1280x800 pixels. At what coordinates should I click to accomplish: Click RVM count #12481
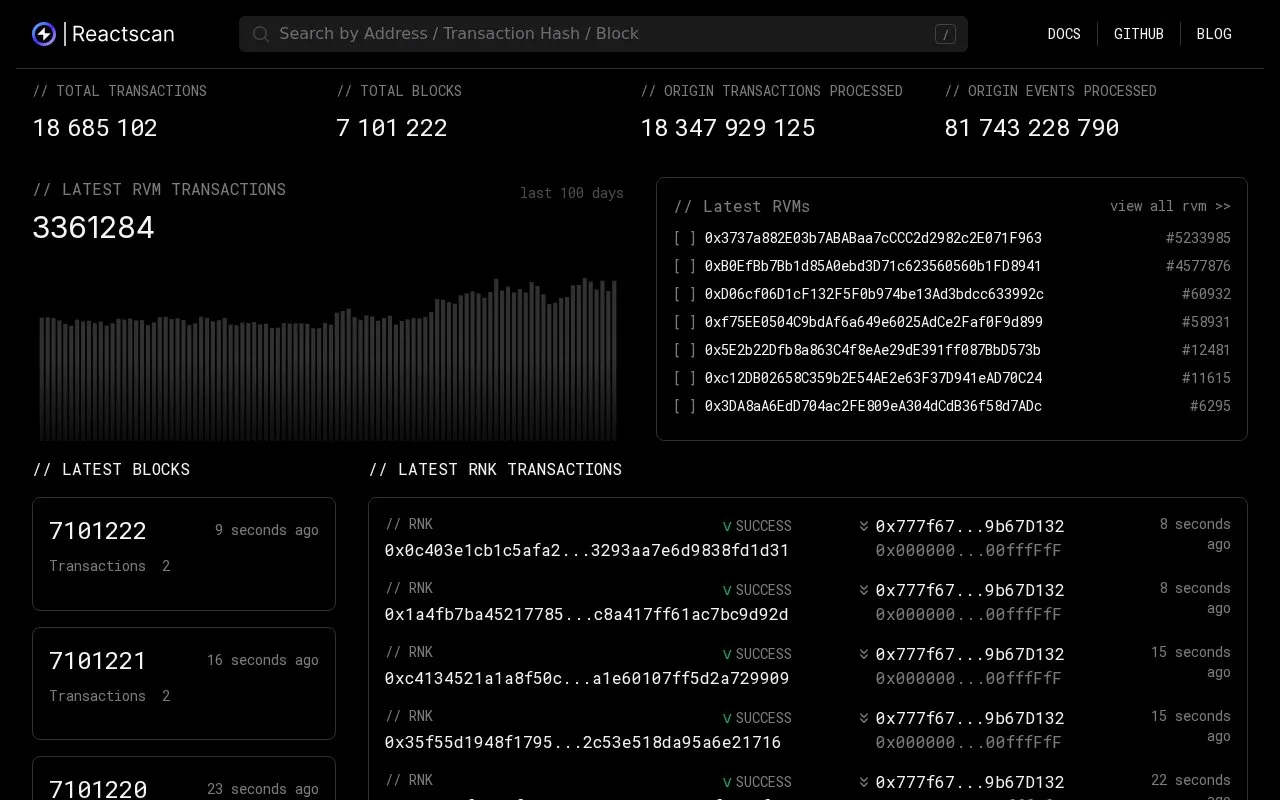[x=1206, y=350]
